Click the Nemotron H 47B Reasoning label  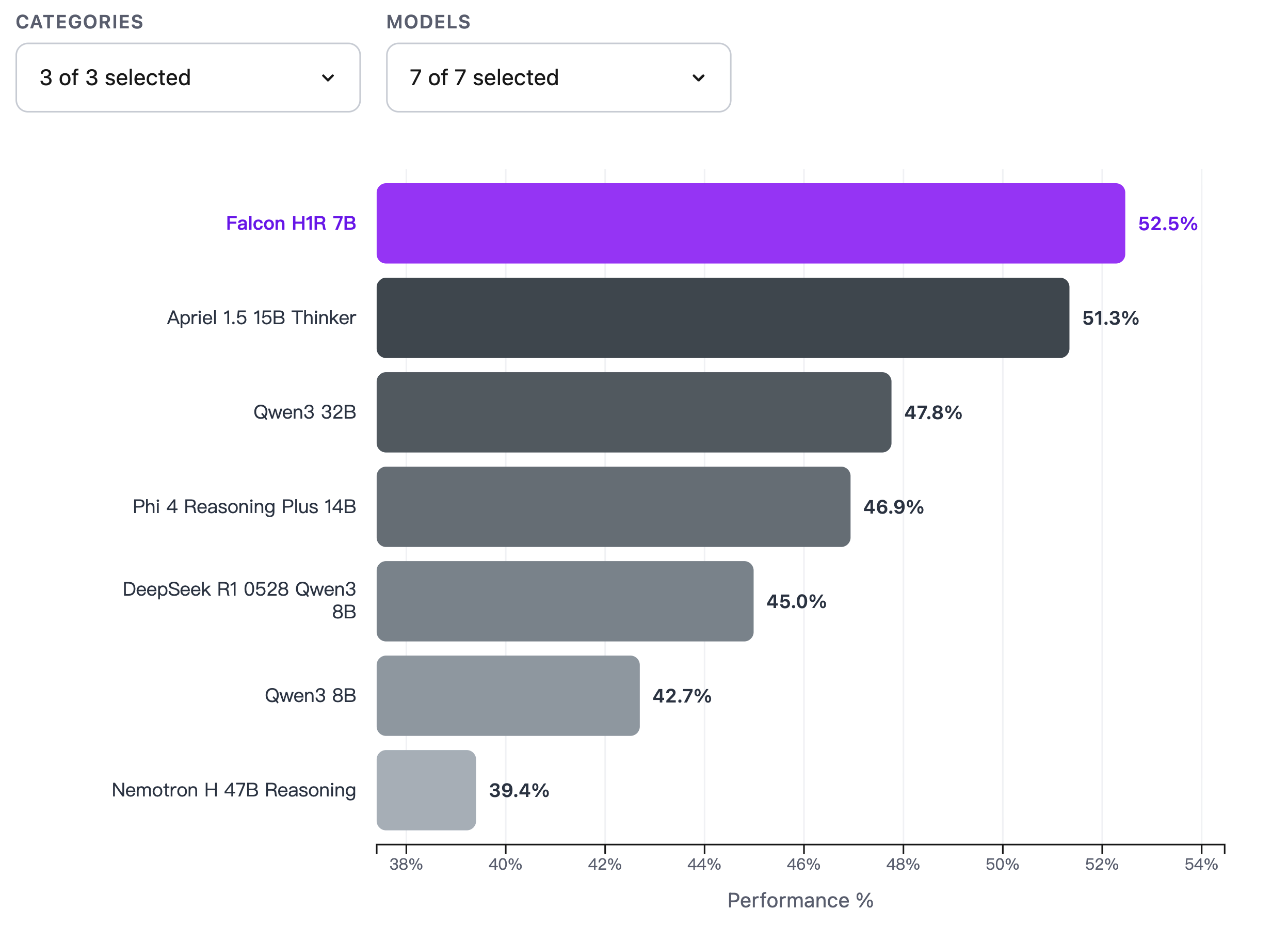pyautogui.click(x=233, y=790)
